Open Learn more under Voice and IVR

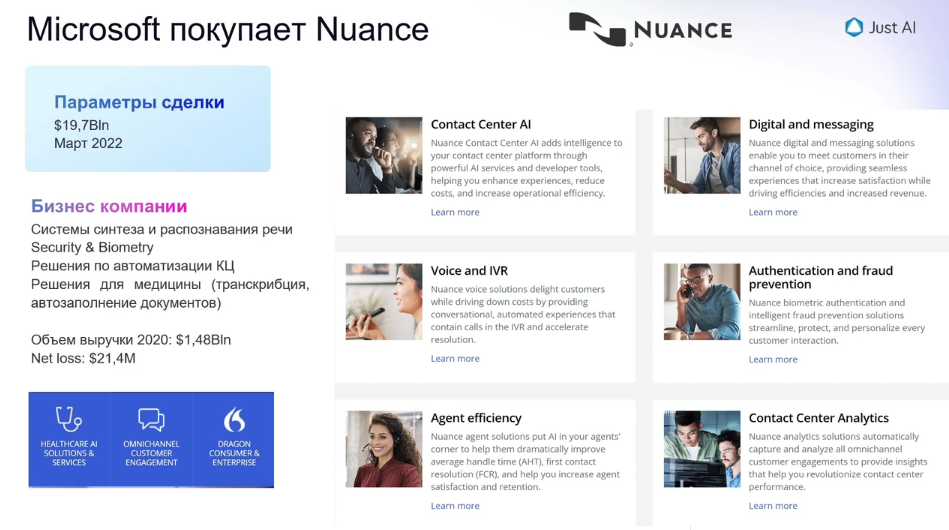pyautogui.click(x=455, y=359)
